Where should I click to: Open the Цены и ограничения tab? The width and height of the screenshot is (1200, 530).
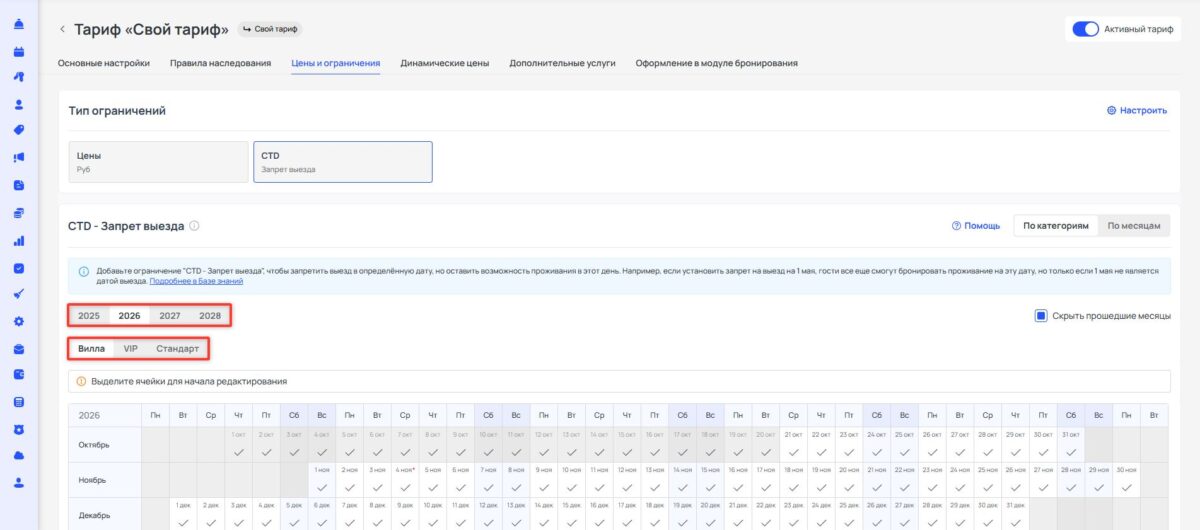(336, 63)
